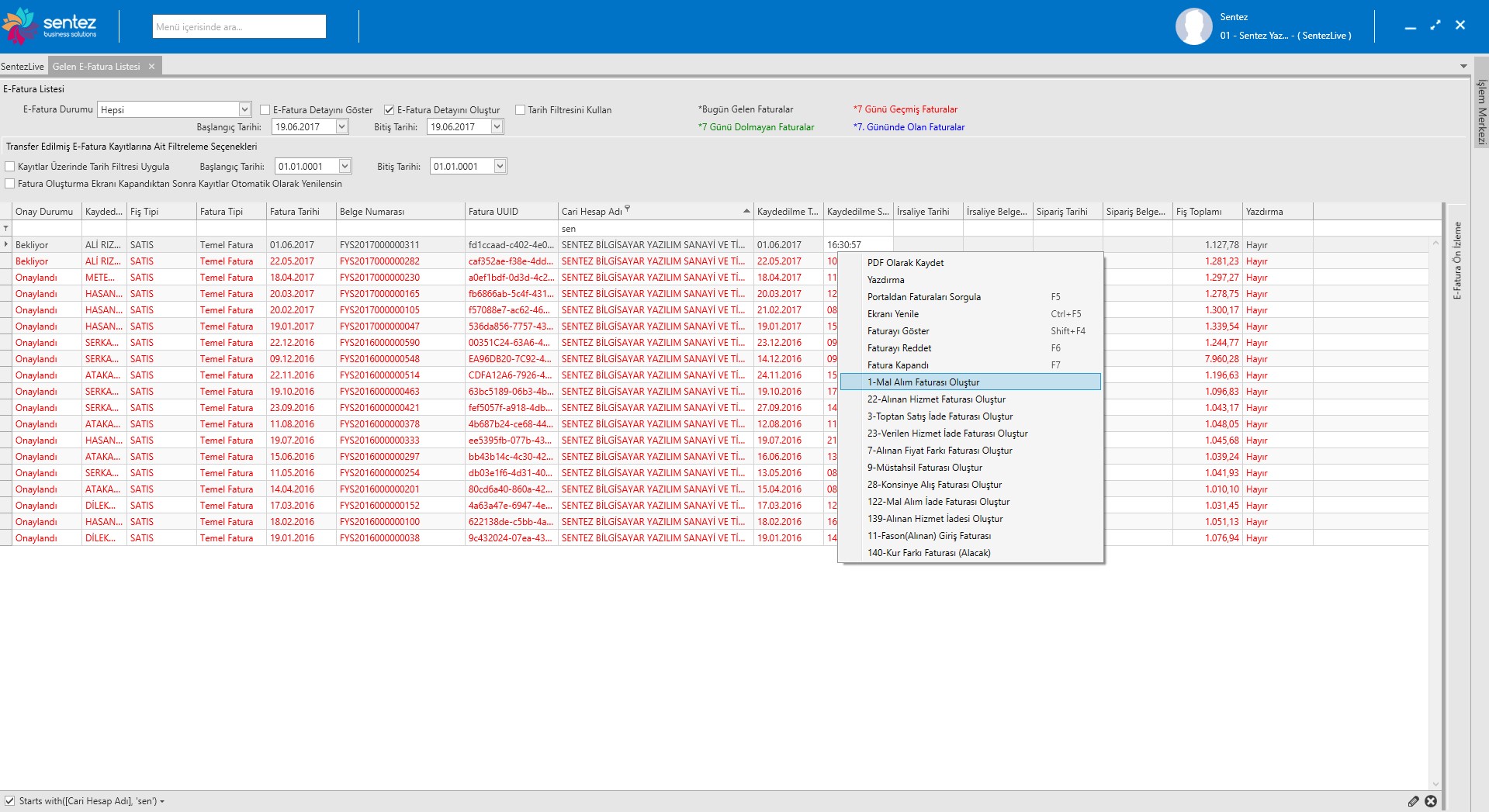1489x812 pixels.
Task: Open the tab list dropdown arrow
Action: [x=1463, y=67]
